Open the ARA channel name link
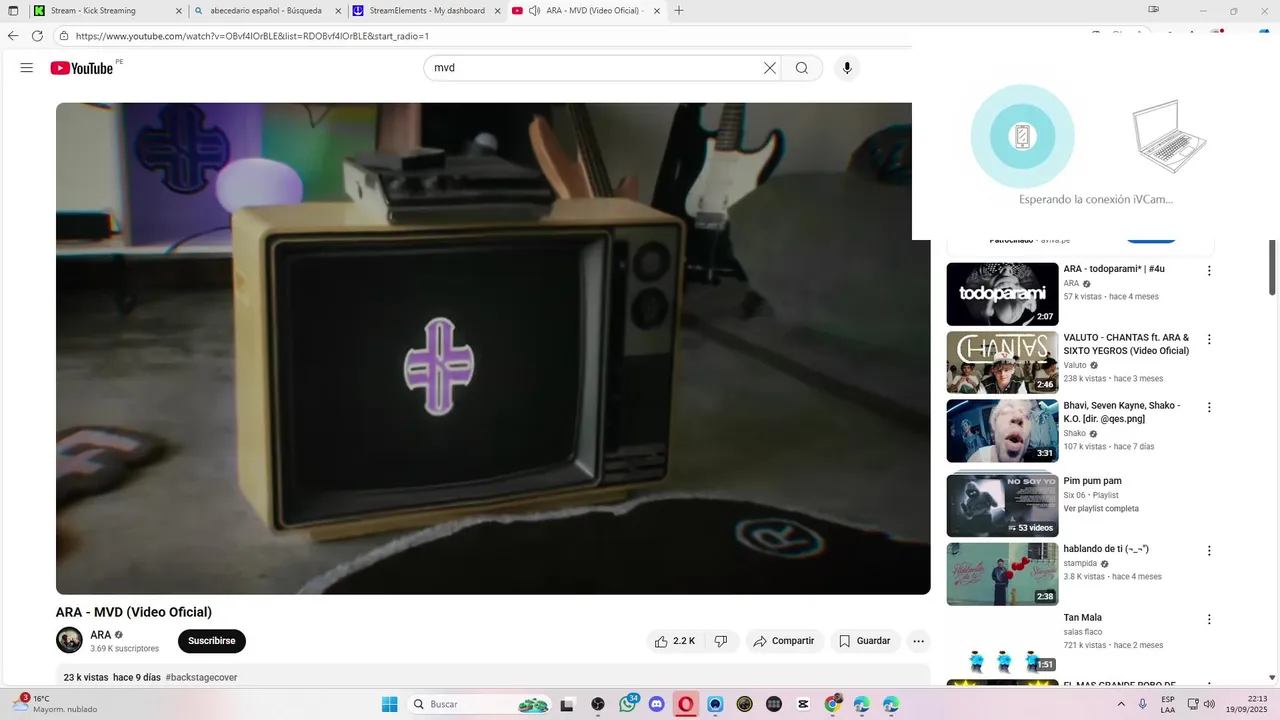 pyautogui.click(x=101, y=635)
